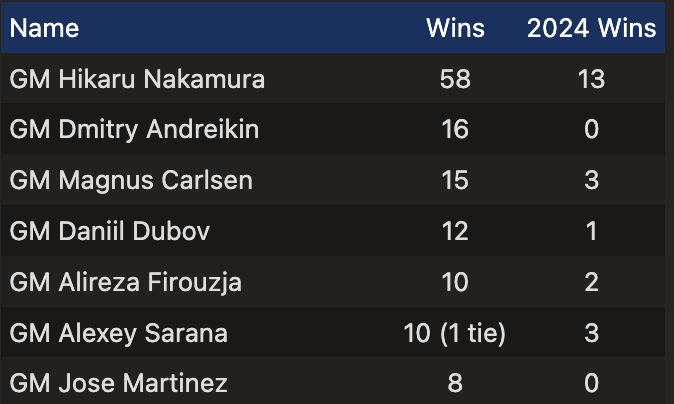Select Nakamura's 2024 wins value 13
Viewport: 674px width, 404px height.
592,79
